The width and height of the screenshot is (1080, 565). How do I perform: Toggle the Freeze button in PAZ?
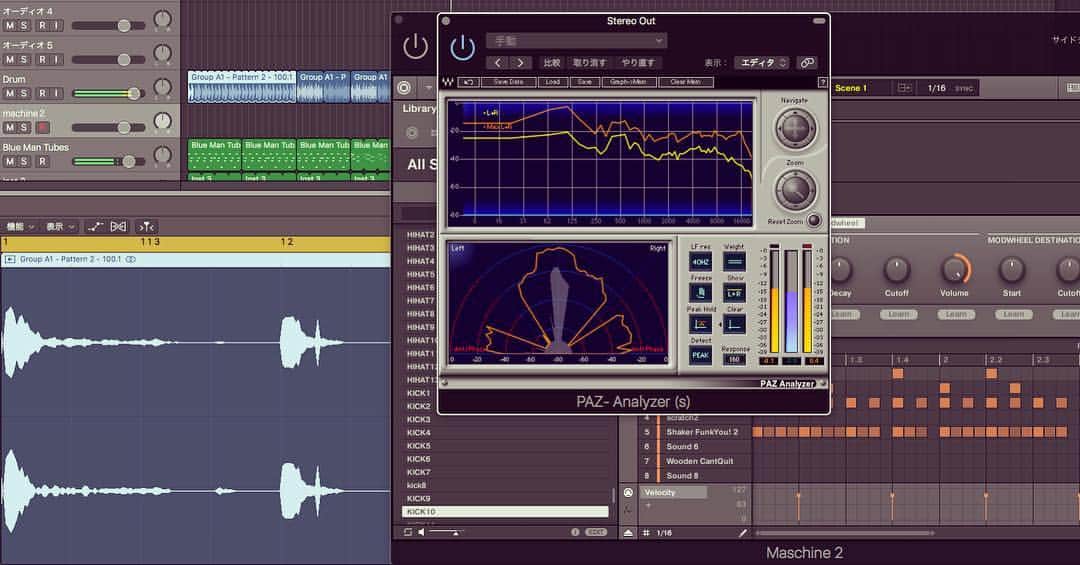[x=700, y=293]
